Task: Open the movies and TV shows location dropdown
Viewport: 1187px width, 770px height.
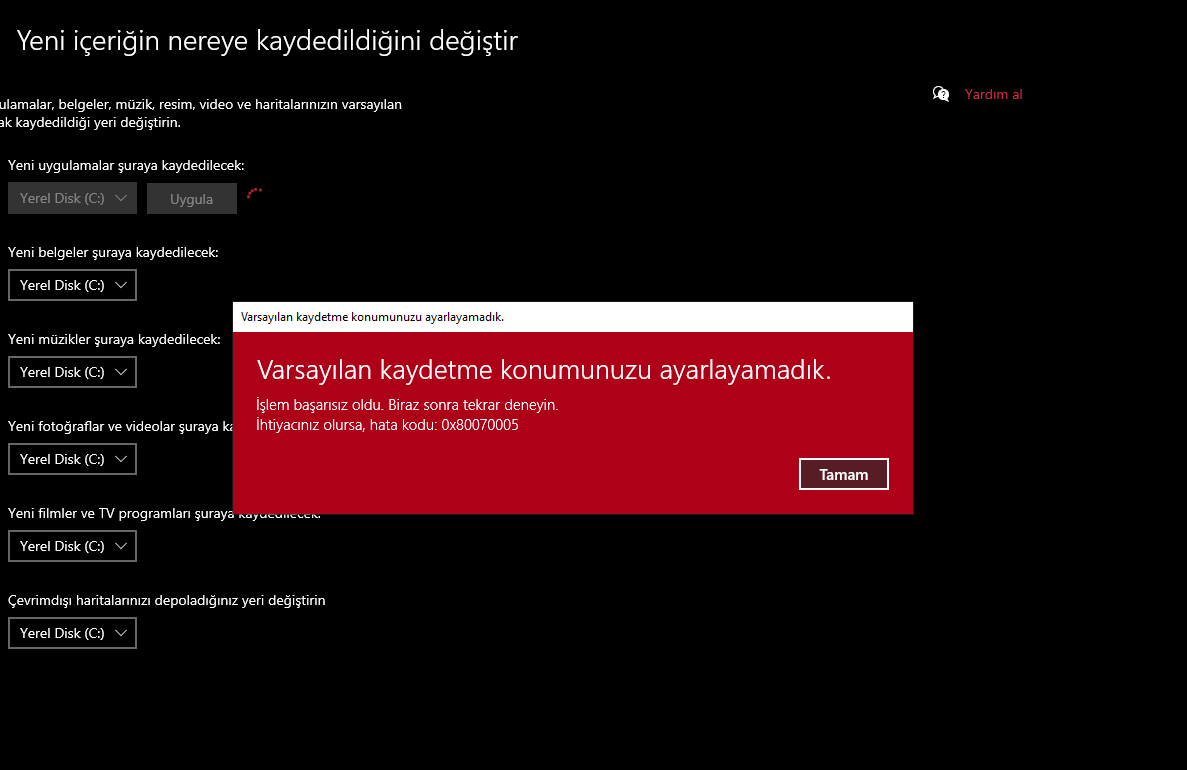Action: [73, 547]
